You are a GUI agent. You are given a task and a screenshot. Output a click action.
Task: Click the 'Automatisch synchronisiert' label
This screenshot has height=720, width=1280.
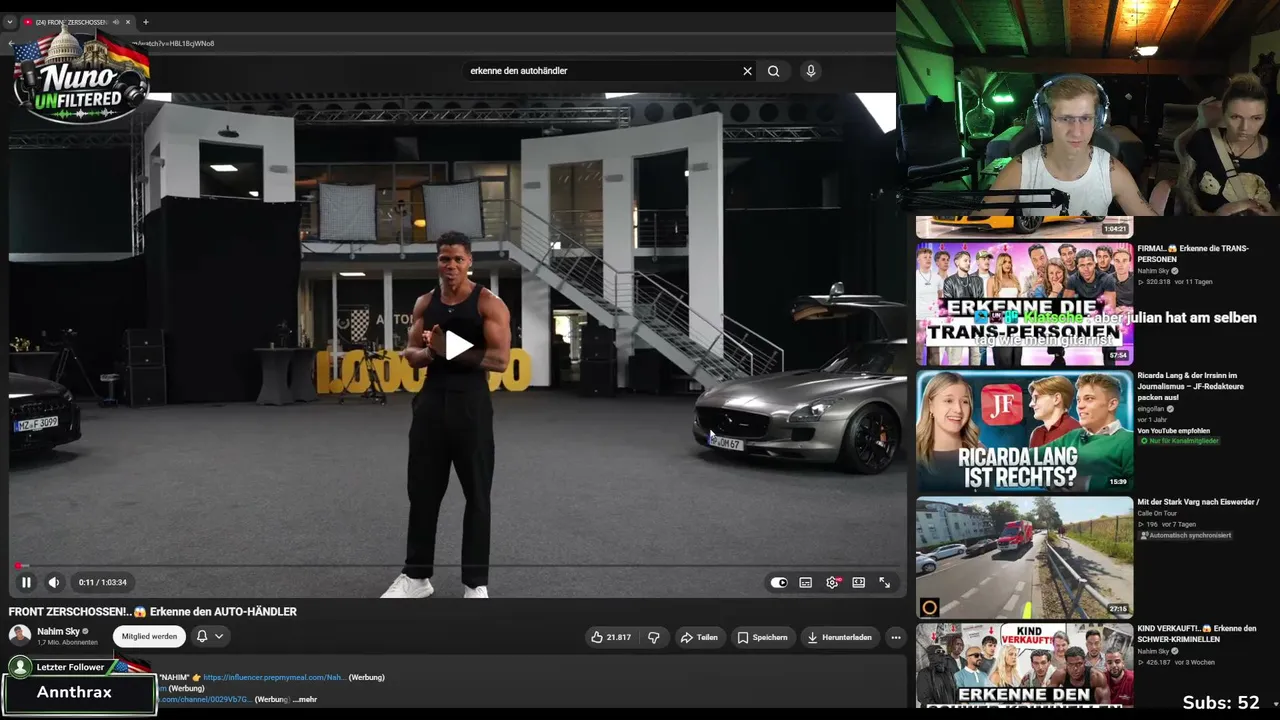(x=1185, y=536)
